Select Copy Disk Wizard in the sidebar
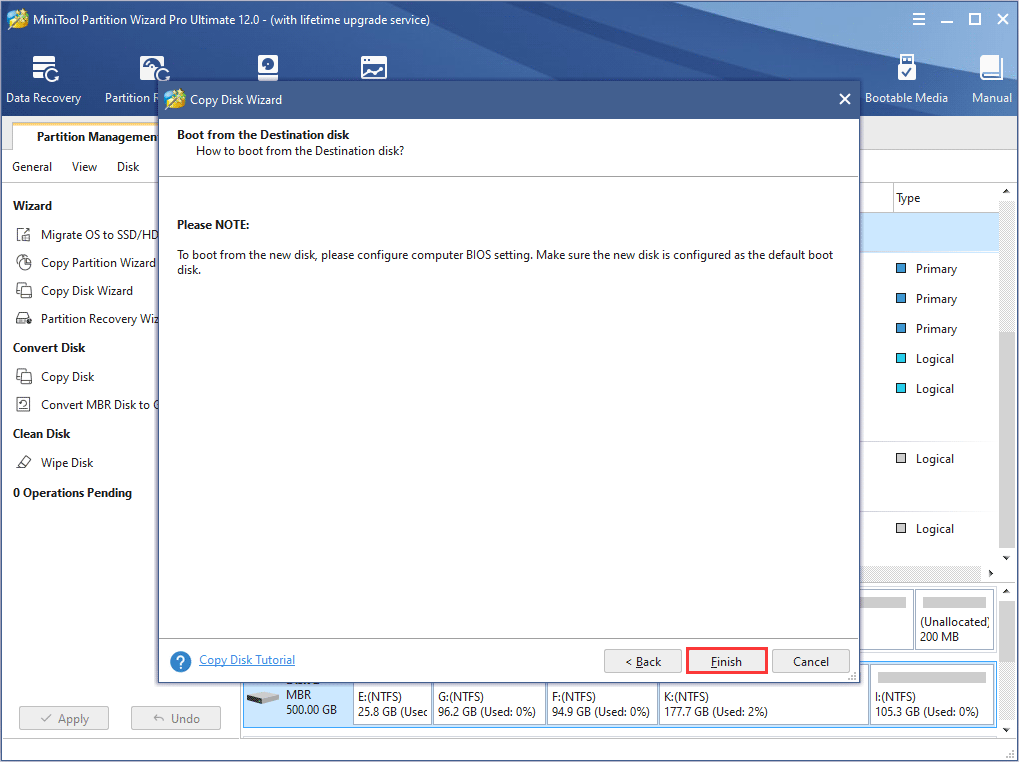The height and width of the screenshot is (762, 1019). pyautogui.click(x=74, y=290)
